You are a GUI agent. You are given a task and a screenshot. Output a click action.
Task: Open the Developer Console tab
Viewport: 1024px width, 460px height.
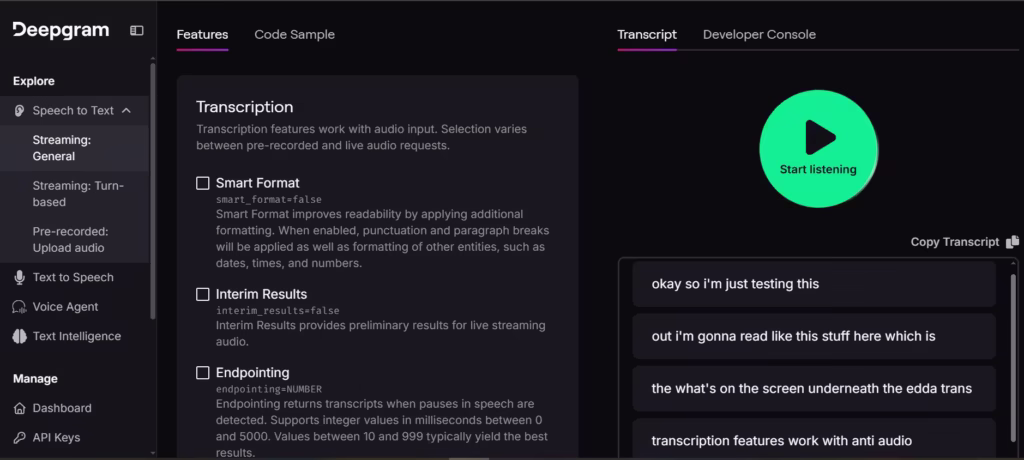click(760, 35)
